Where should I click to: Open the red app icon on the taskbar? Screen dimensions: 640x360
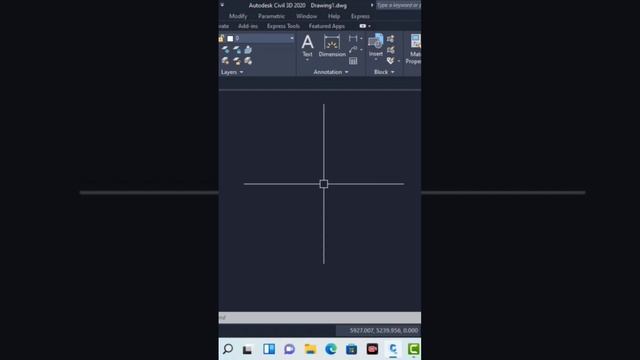click(x=372, y=349)
